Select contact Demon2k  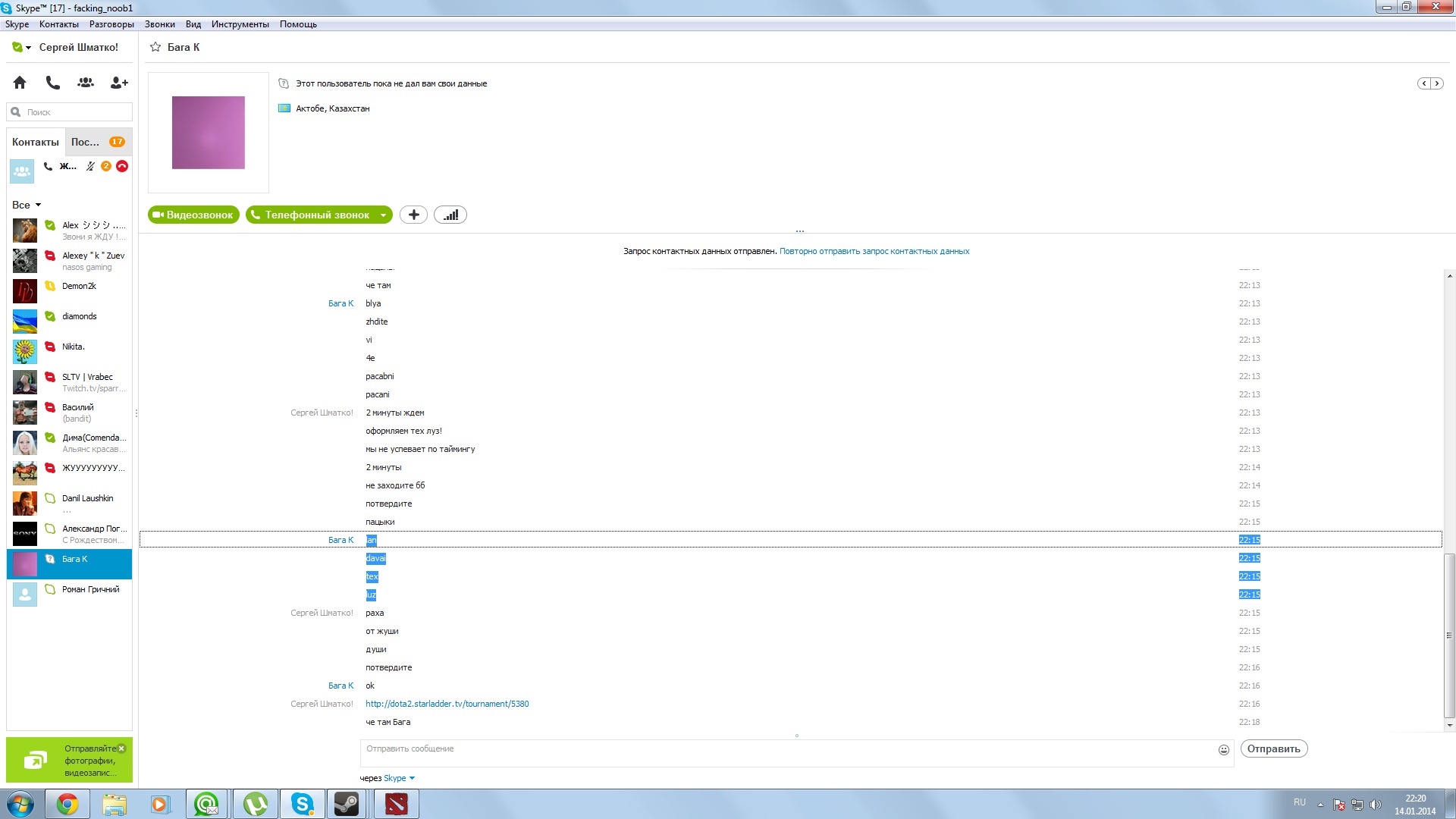[70, 291]
